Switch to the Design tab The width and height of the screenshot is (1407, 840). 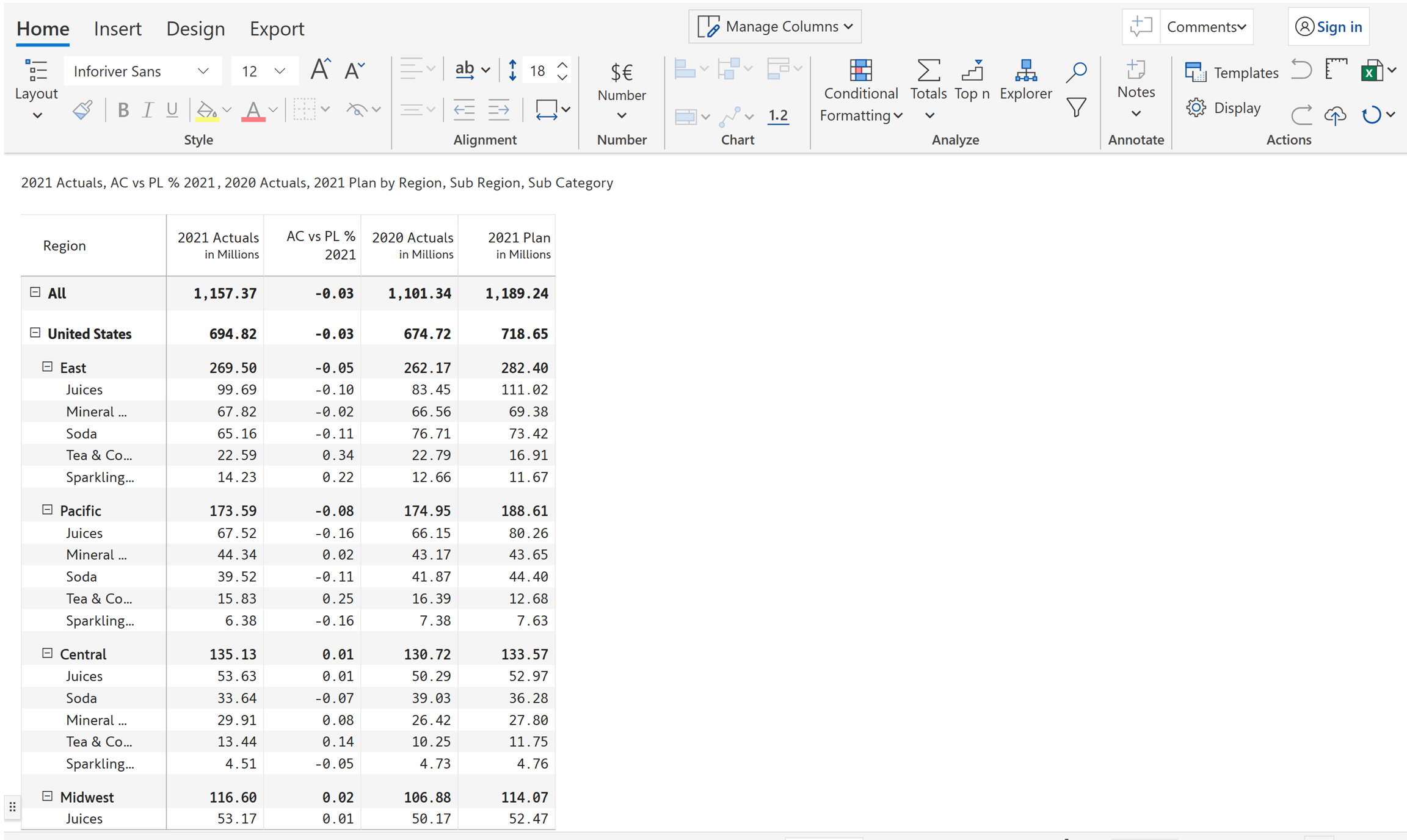click(x=195, y=29)
